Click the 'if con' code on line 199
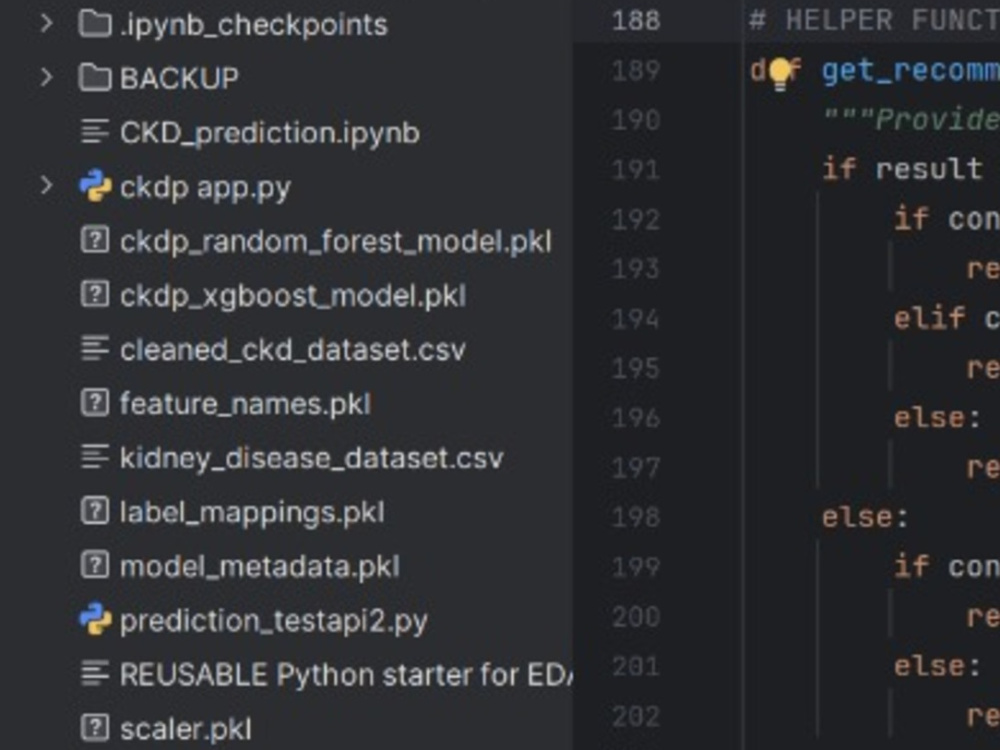The width and height of the screenshot is (1000, 750). click(x=946, y=566)
